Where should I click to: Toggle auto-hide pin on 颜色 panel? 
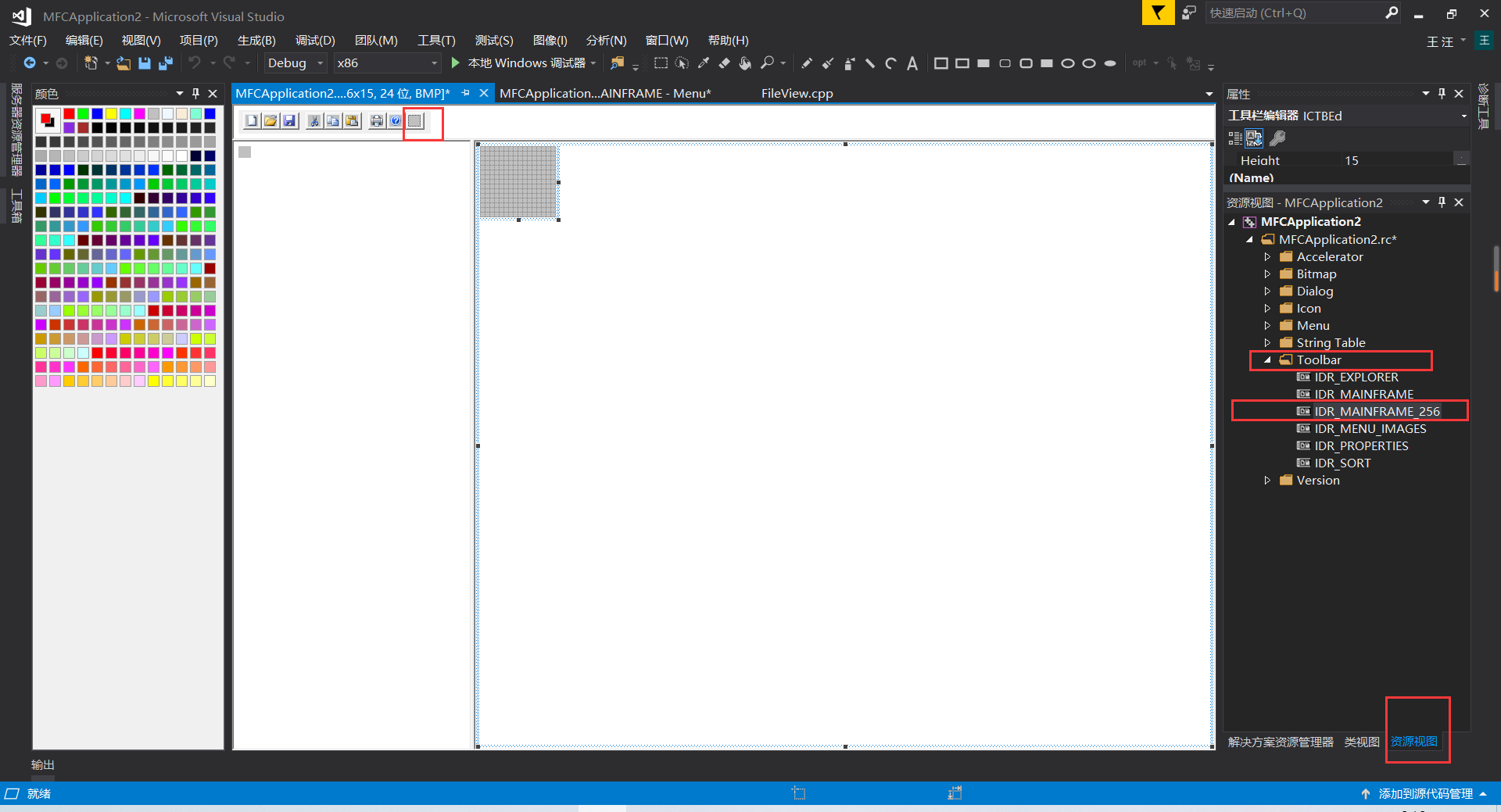click(x=196, y=93)
